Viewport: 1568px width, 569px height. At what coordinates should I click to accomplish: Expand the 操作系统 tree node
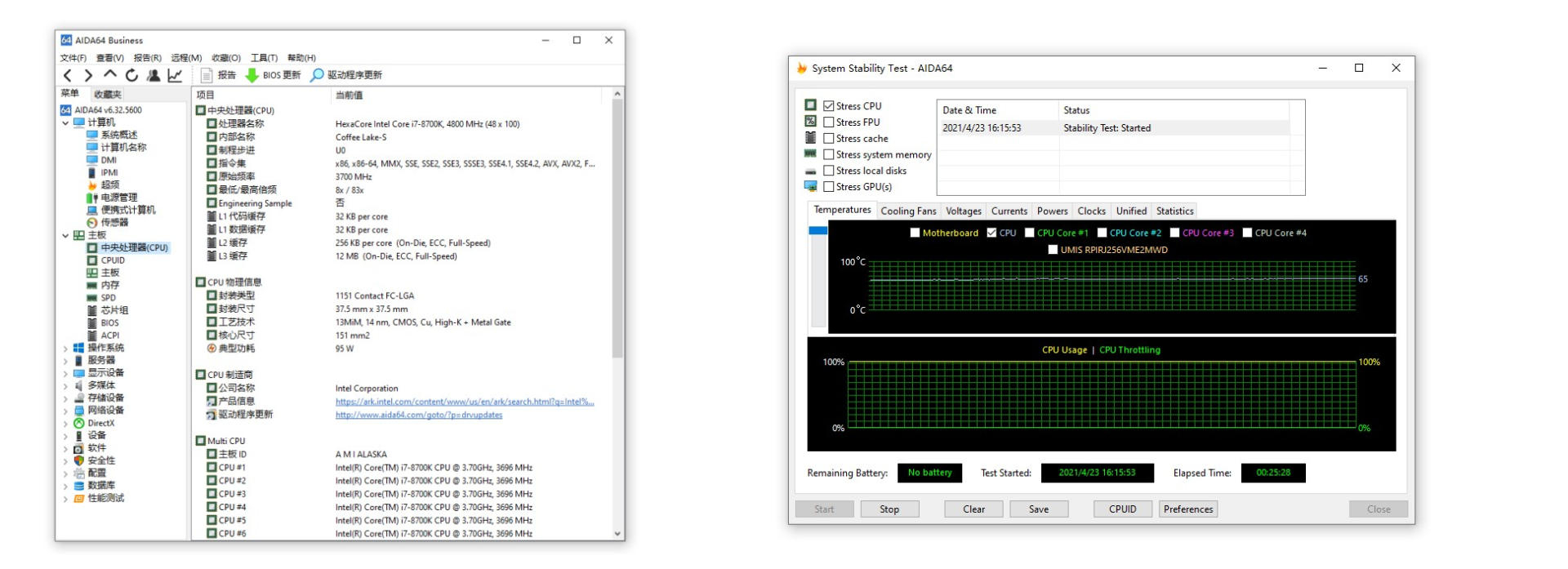coord(65,349)
